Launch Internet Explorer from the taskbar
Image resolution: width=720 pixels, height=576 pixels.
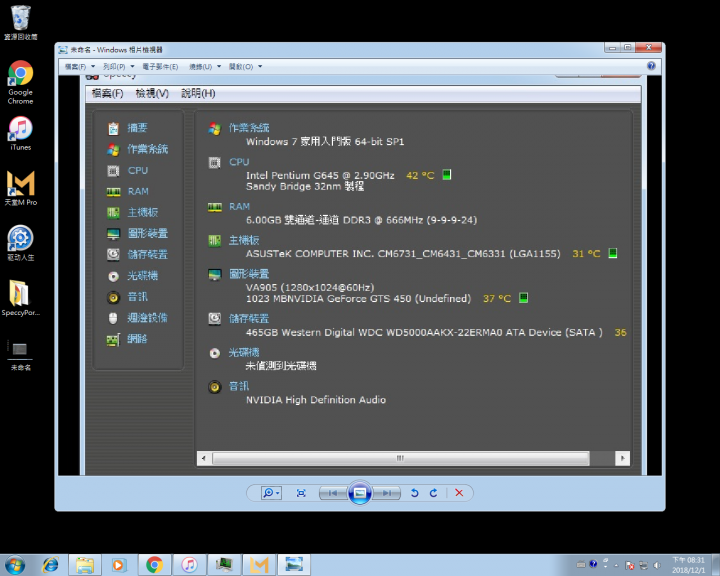pyautogui.click(x=51, y=565)
